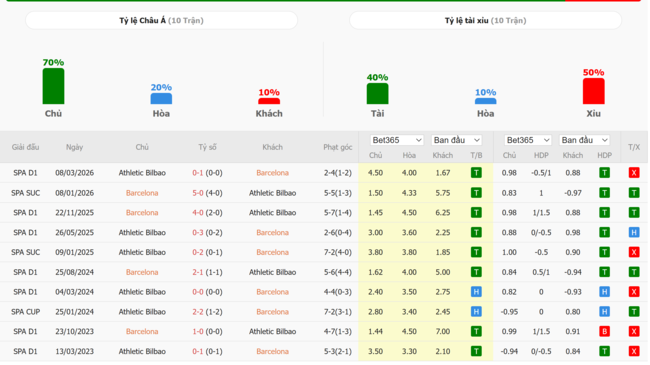Click Barcelona link in 08/01/2026 match
This screenshot has width=650, height=365.
pos(142,193)
